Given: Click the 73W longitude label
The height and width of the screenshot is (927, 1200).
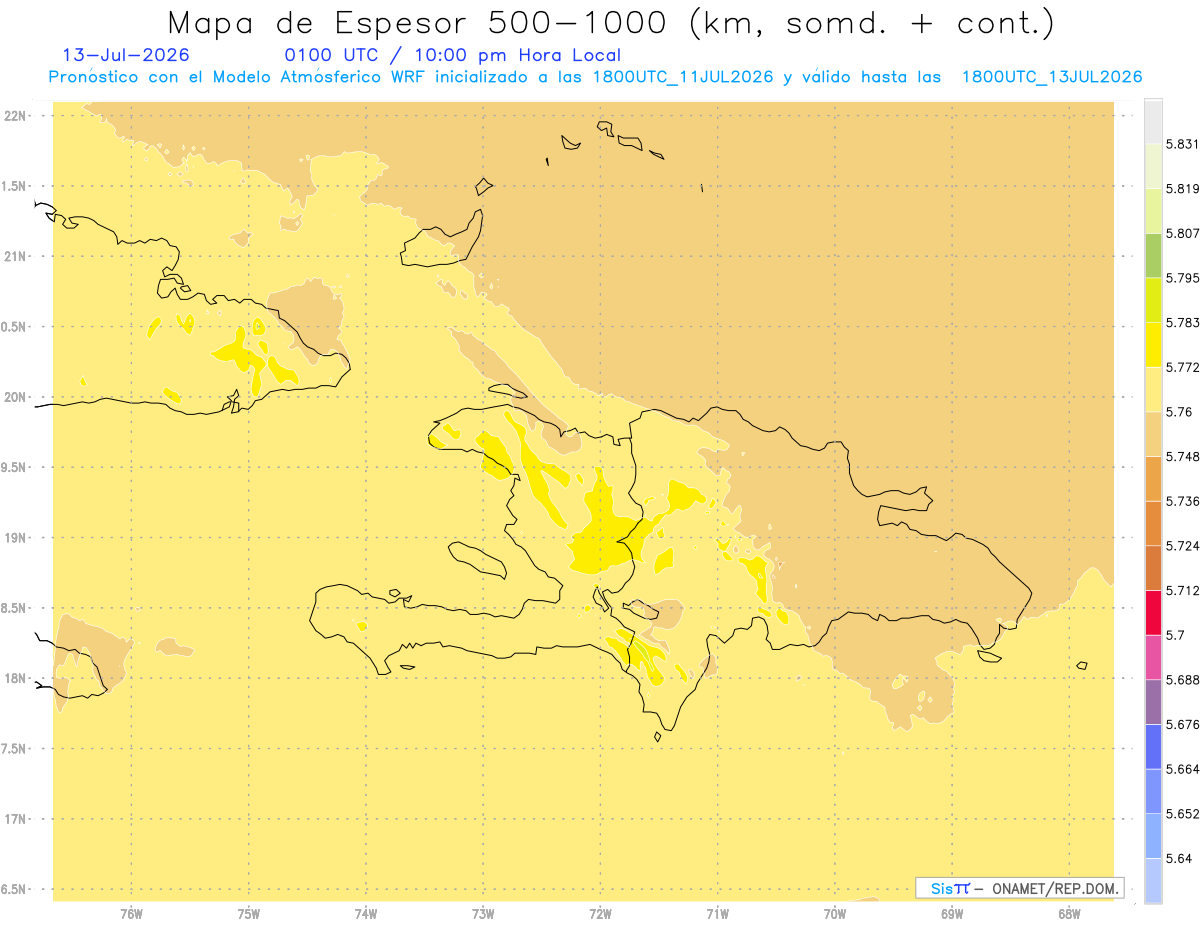Looking at the screenshot, I should pyautogui.click(x=483, y=913).
